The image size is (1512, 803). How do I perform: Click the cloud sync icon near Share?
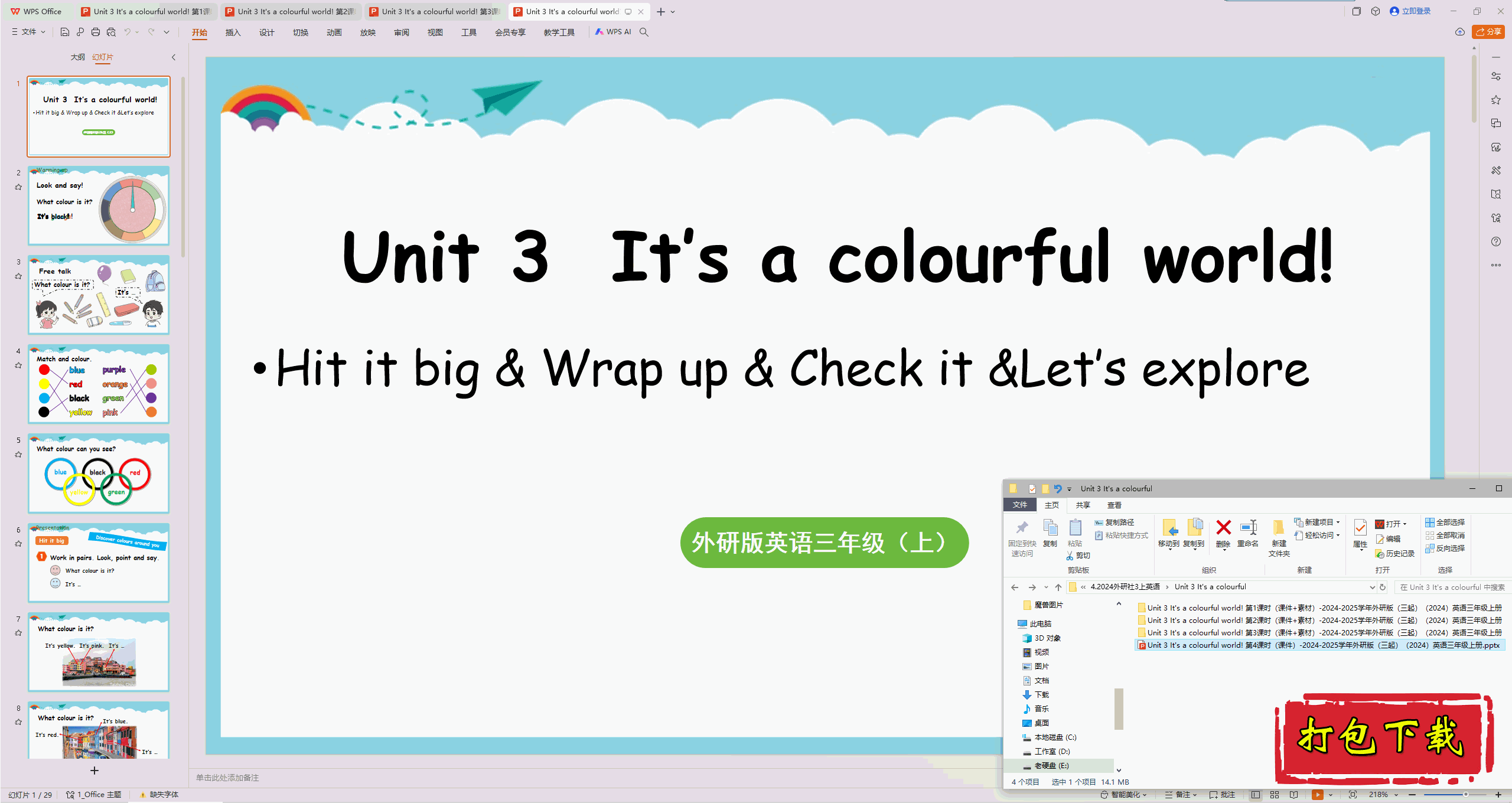click(1460, 32)
